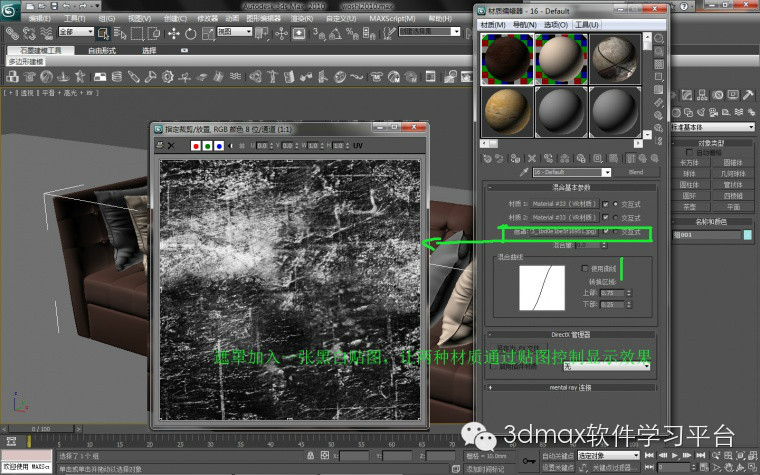
Task: Create a 球体 sphere primitive
Action: pyautogui.click(x=689, y=173)
